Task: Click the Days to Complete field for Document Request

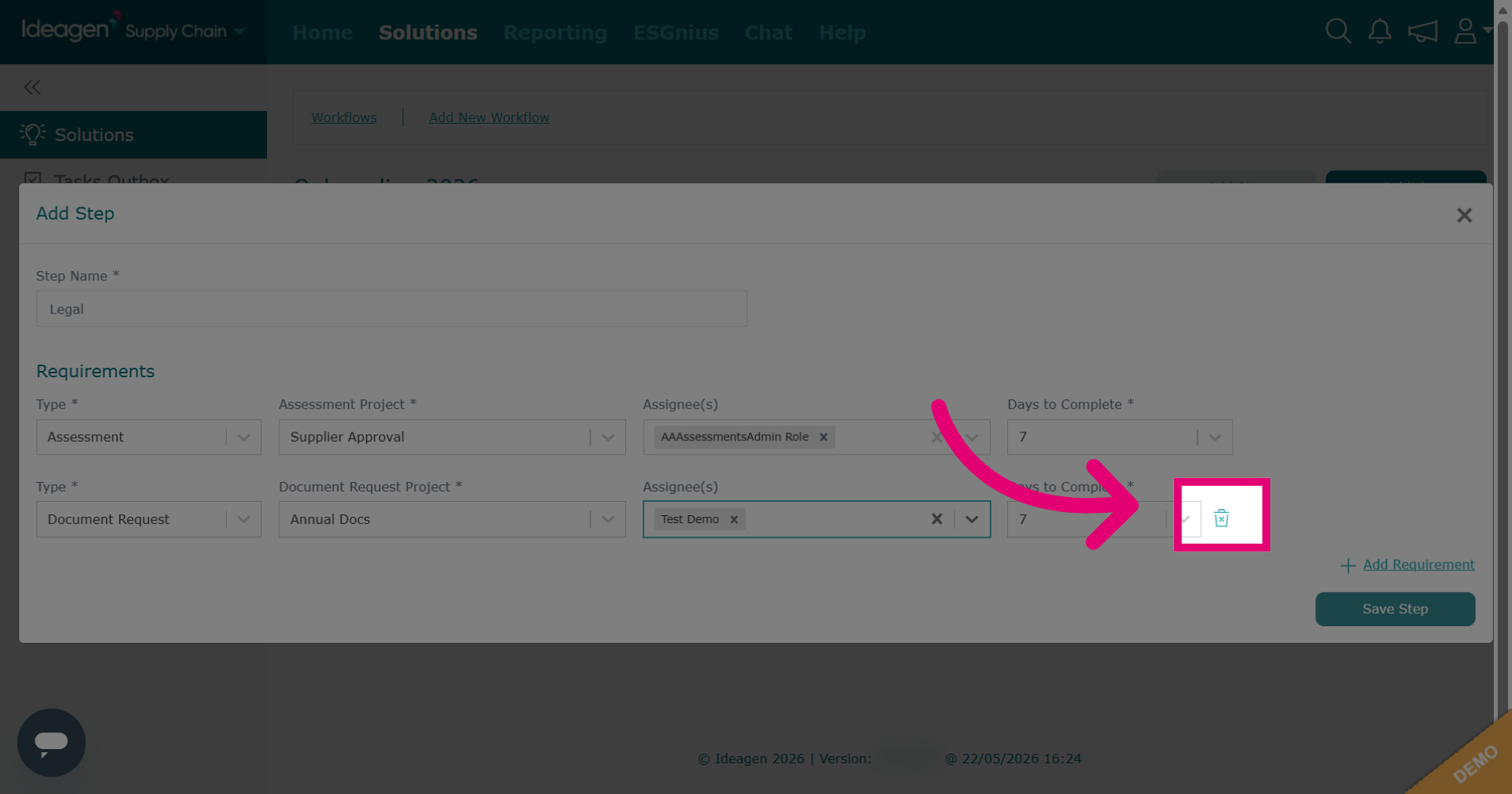Action: [1103, 519]
